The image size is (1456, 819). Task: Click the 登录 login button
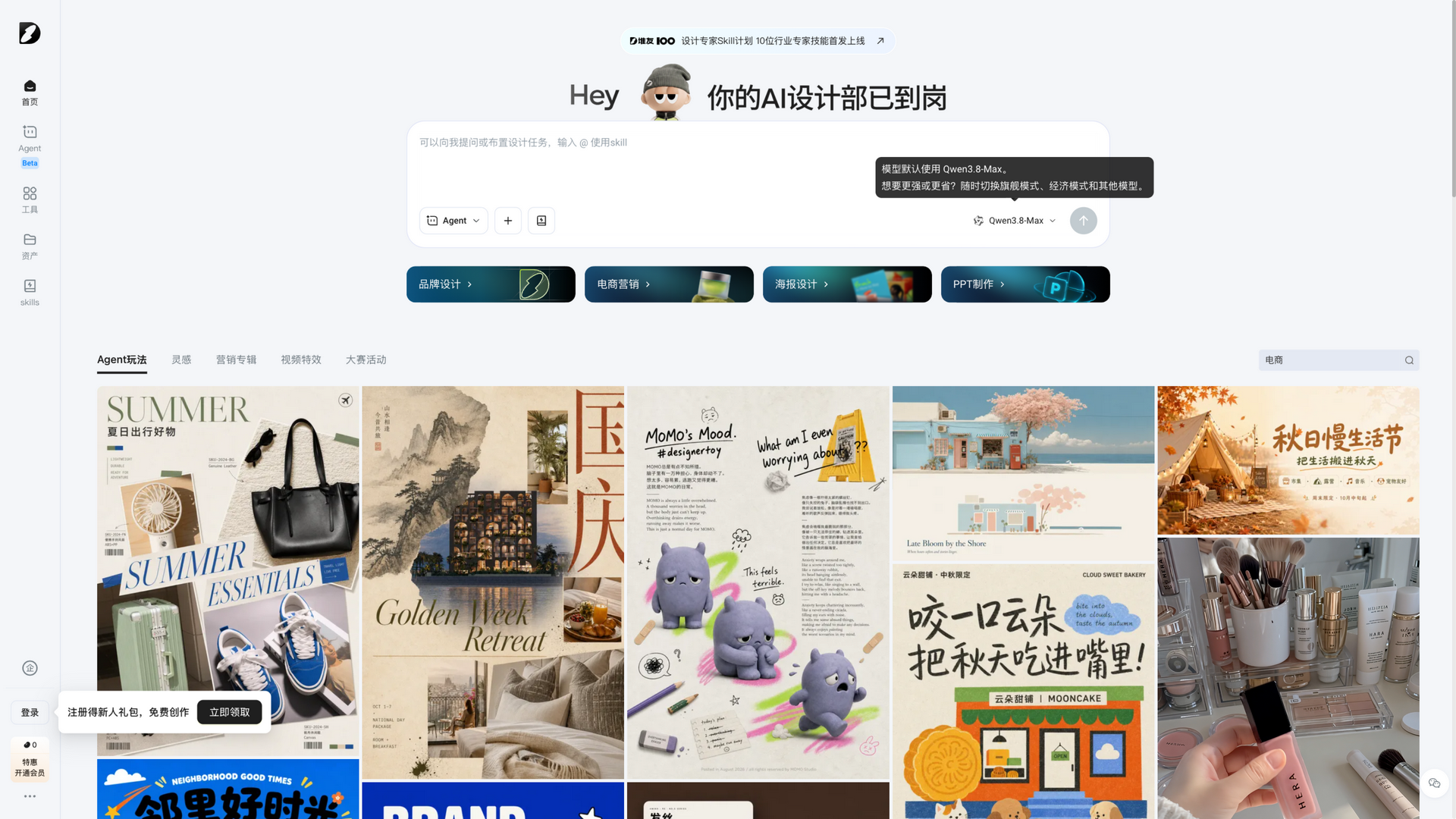[30, 712]
